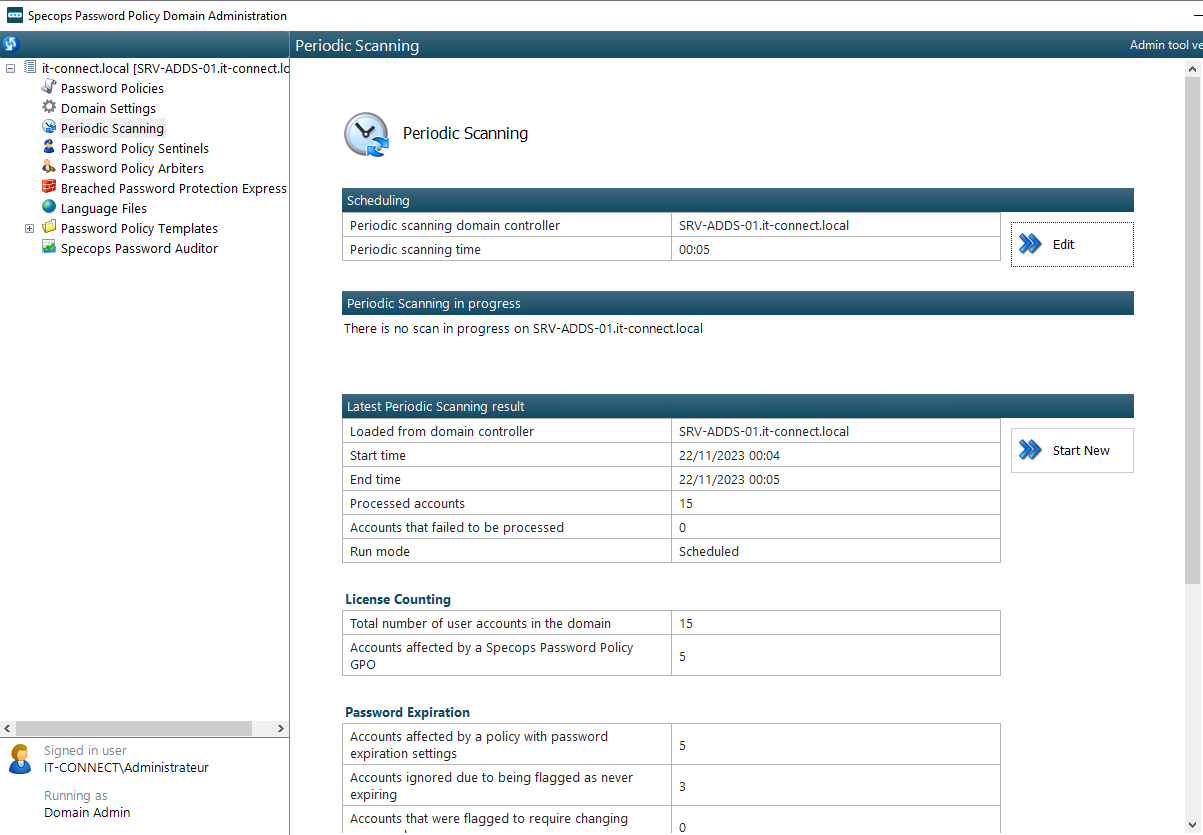Click the Periodic Scanning header bar title
This screenshot has height=835, width=1203.
tap(357, 45)
